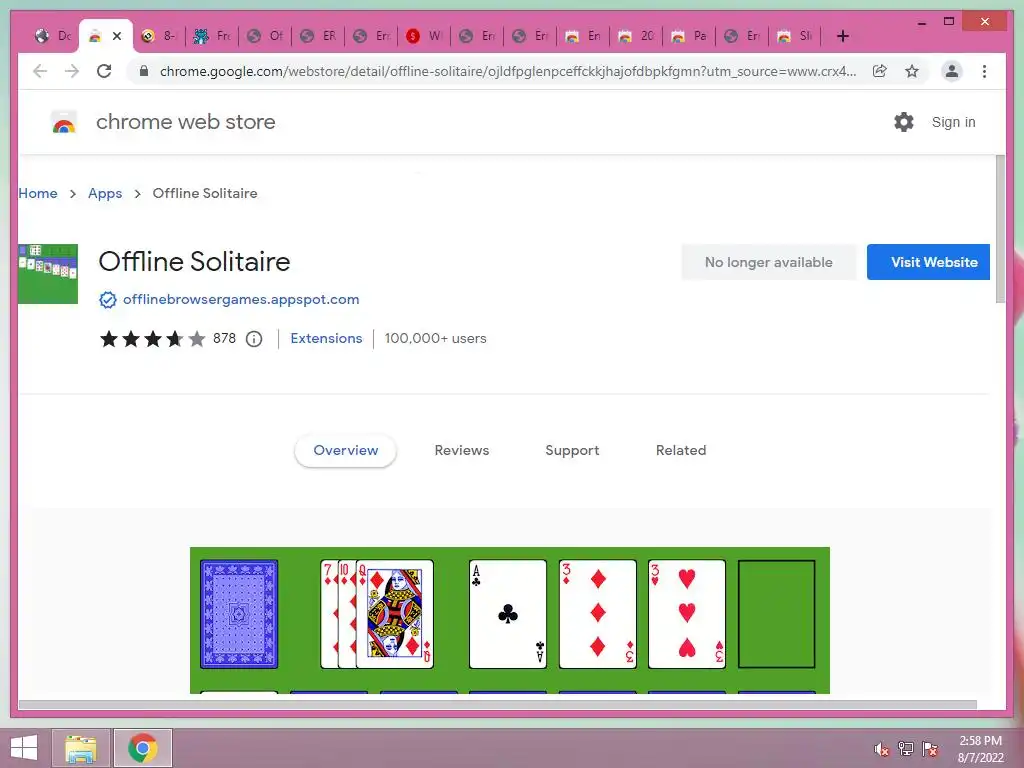Open the Related tab
This screenshot has height=768, width=1024.
[x=681, y=451]
